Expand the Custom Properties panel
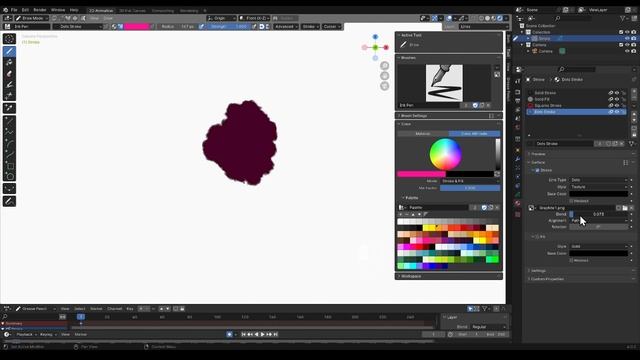Image resolution: width=640 pixels, height=360 pixels. click(x=547, y=279)
